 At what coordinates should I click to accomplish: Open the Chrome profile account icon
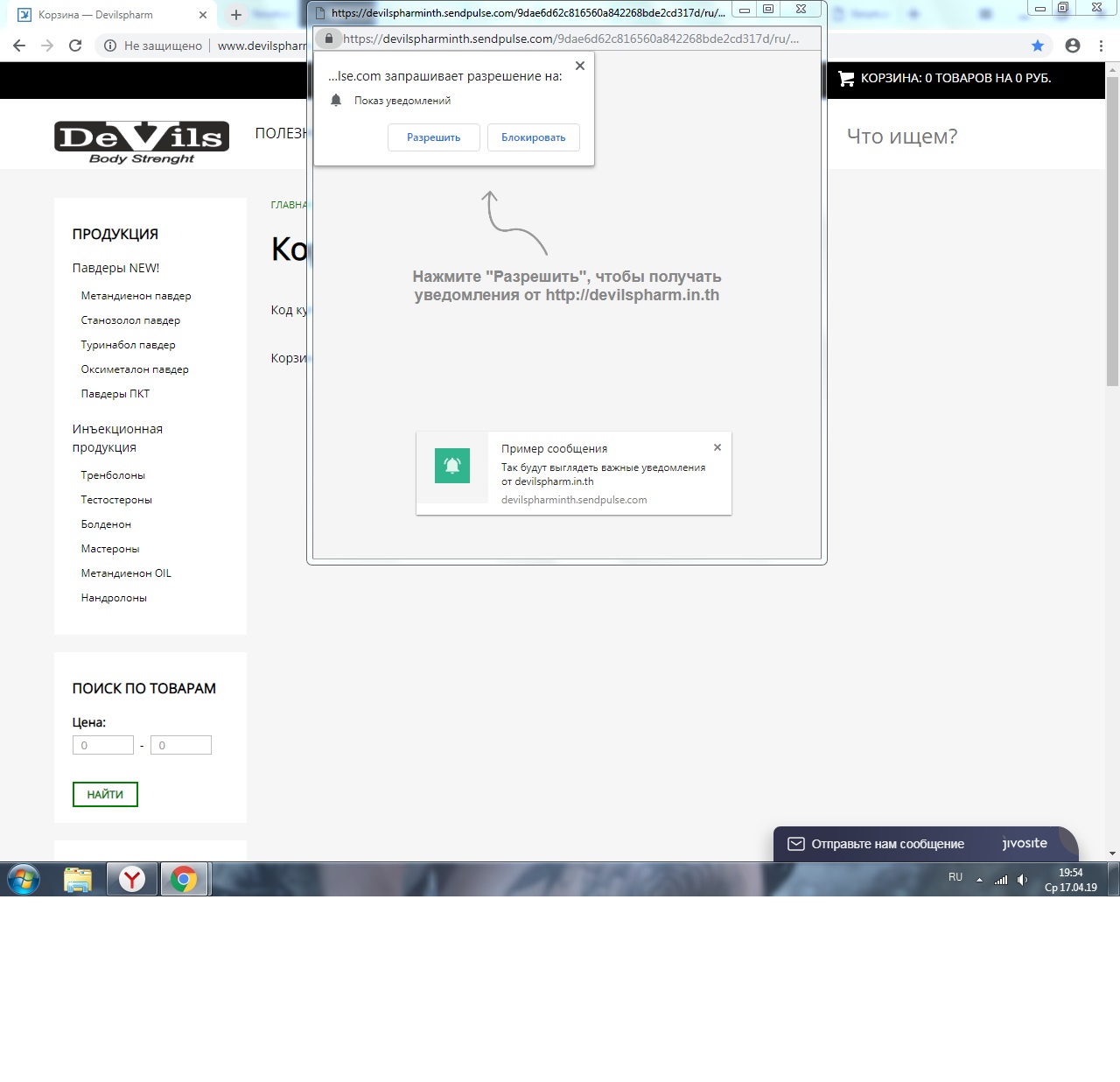click(1073, 46)
